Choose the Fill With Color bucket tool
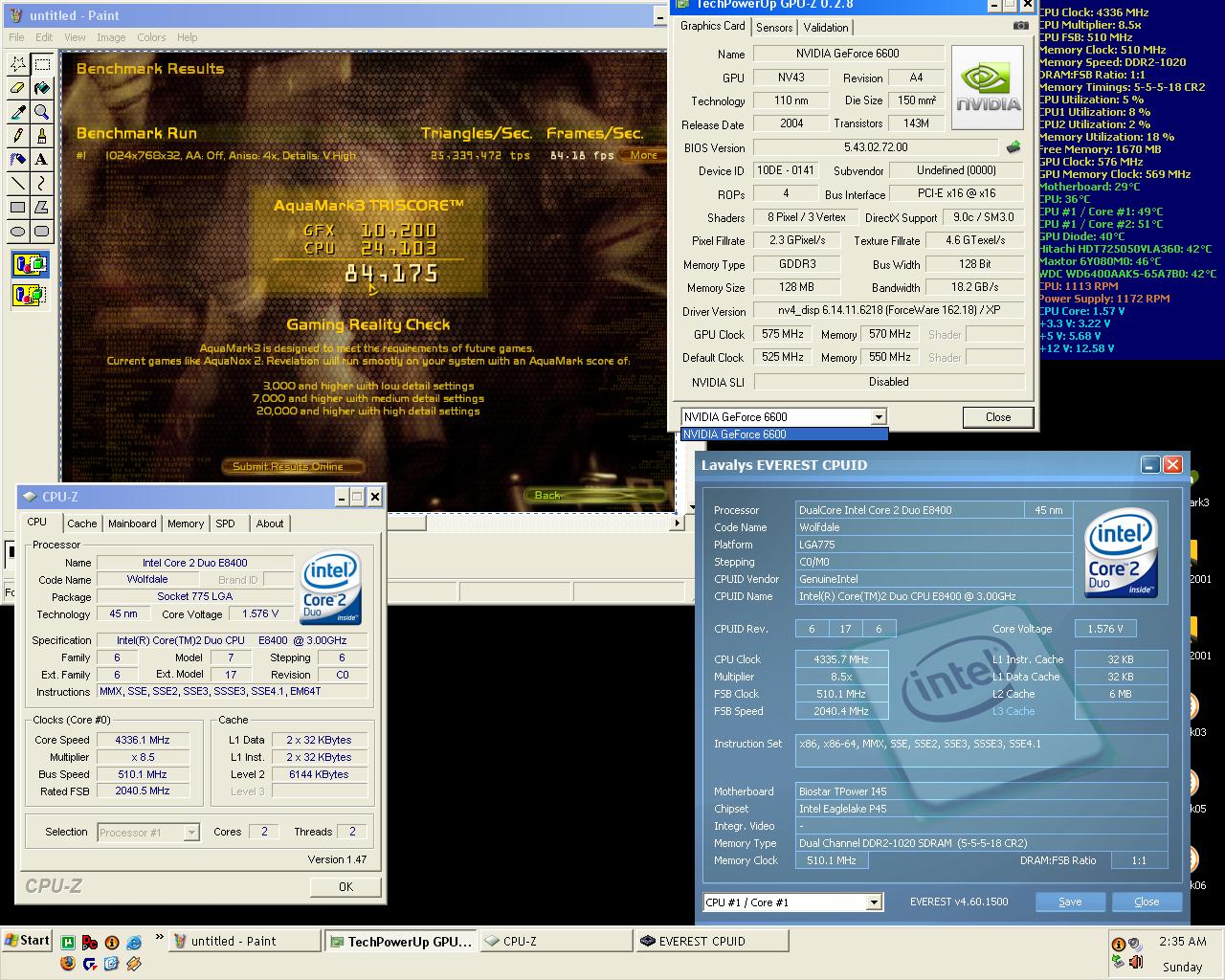 42,88
